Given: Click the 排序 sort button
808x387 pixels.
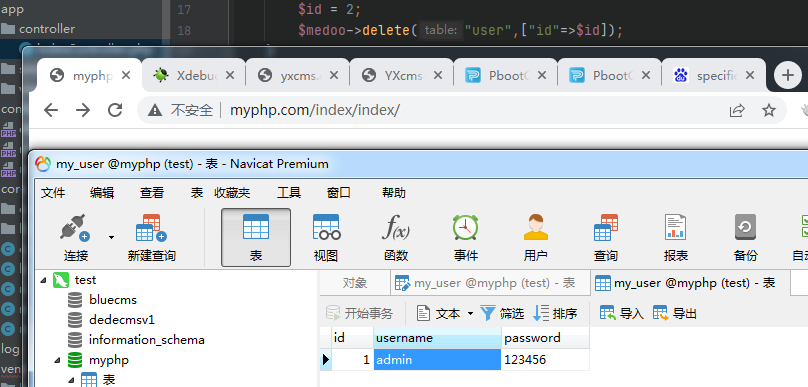Looking at the screenshot, I should [555, 313].
